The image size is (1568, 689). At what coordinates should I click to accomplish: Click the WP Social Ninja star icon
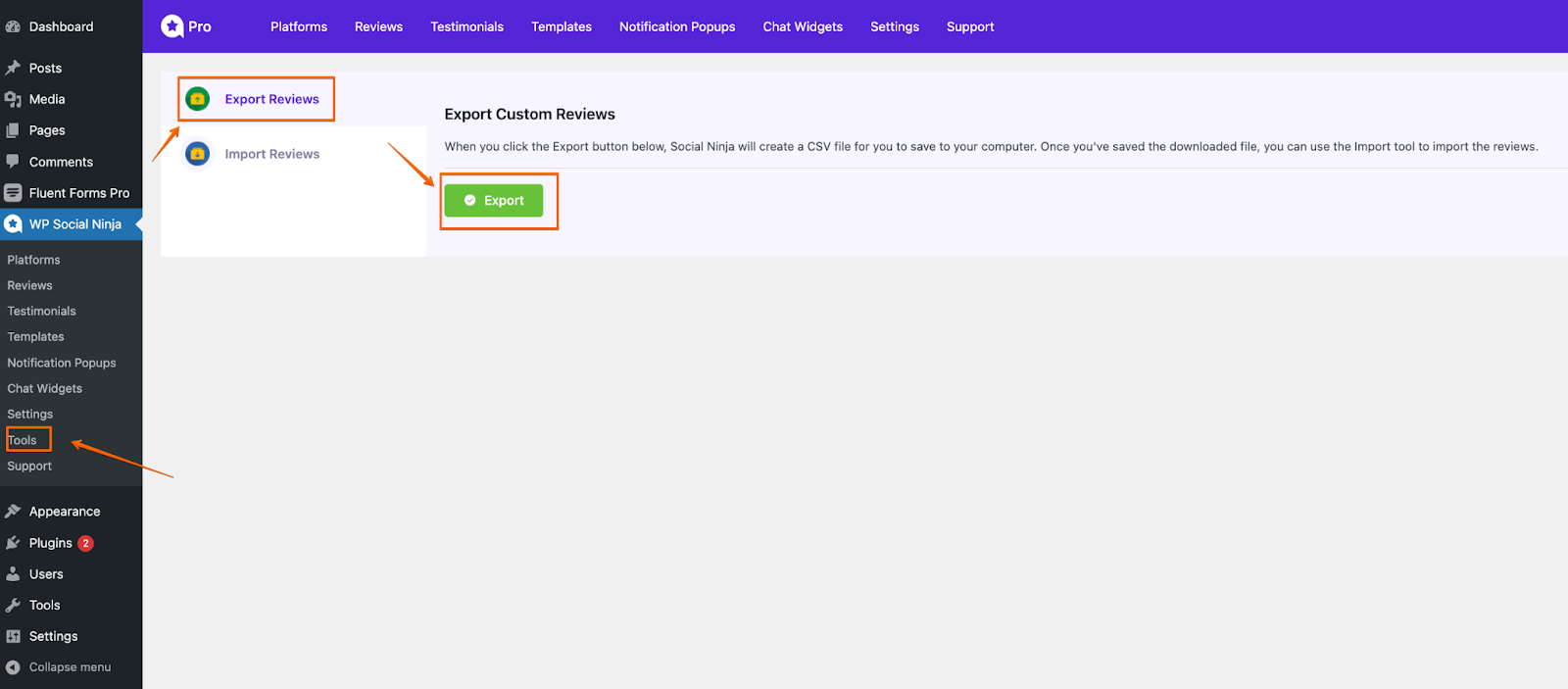pyautogui.click(x=13, y=223)
